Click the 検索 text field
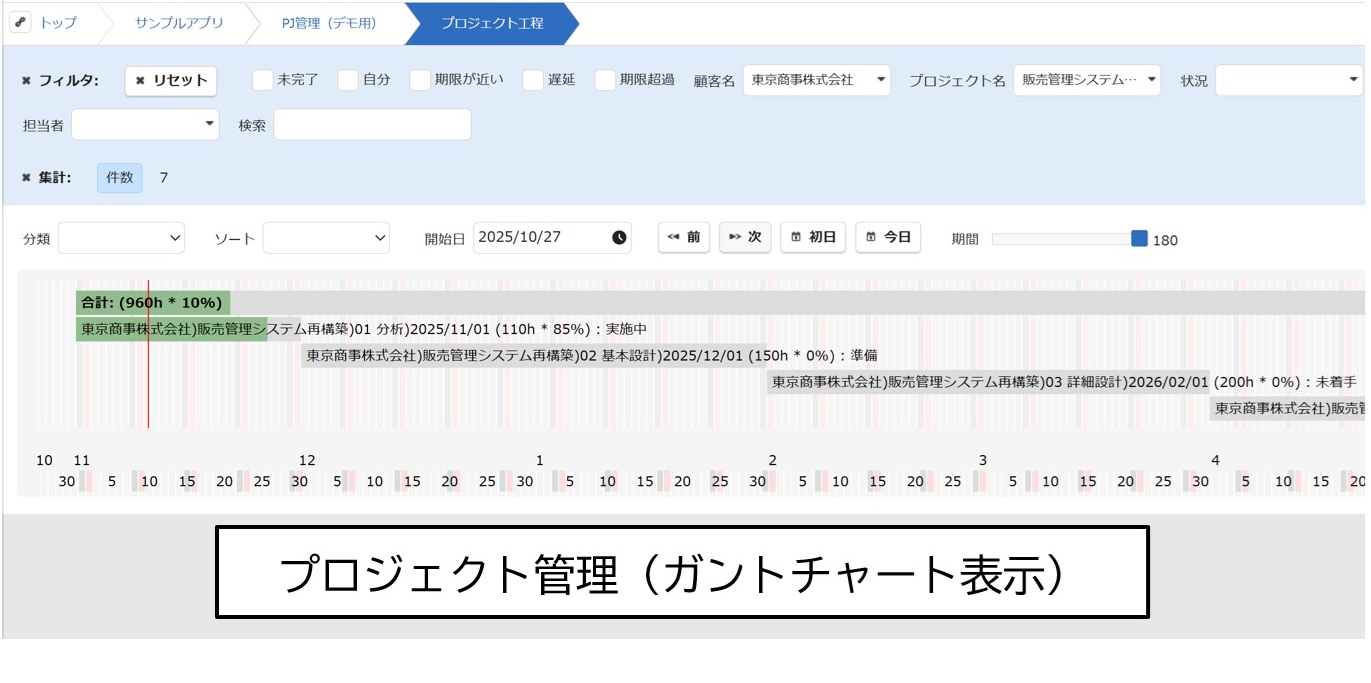 tap(372, 125)
